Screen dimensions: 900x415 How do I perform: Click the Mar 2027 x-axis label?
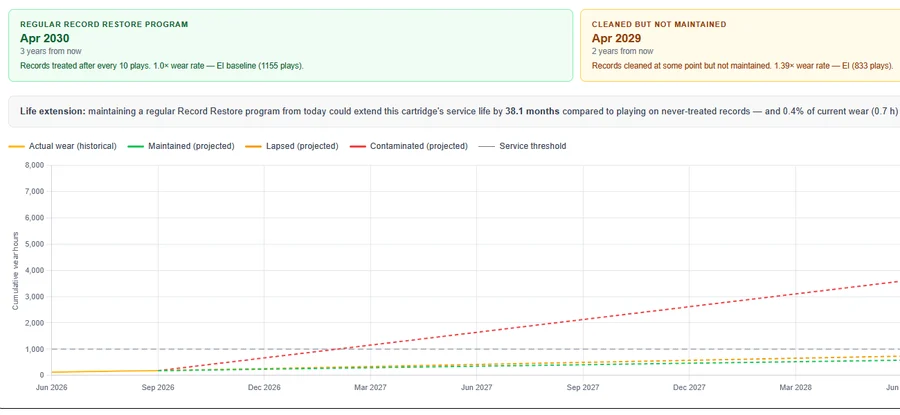click(x=370, y=387)
